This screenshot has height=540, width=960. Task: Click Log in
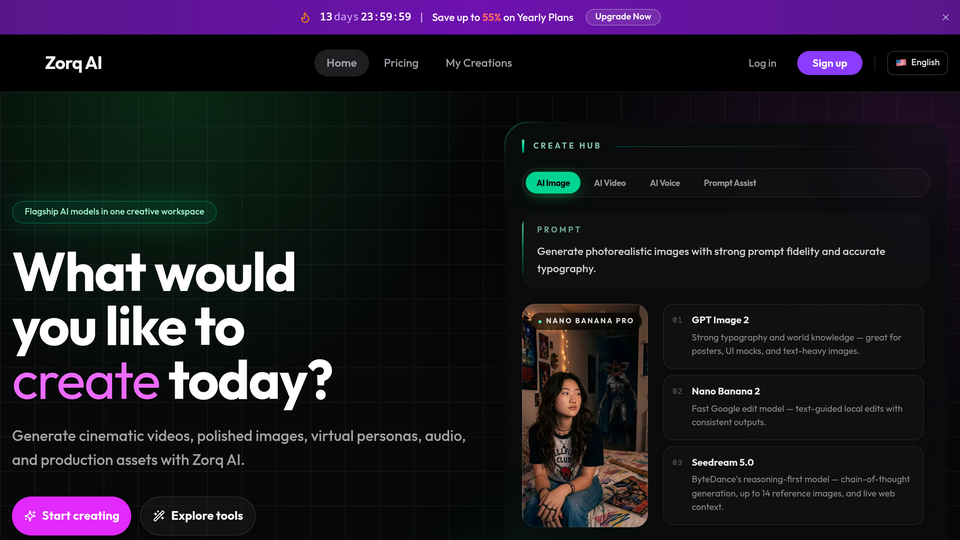point(762,63)
